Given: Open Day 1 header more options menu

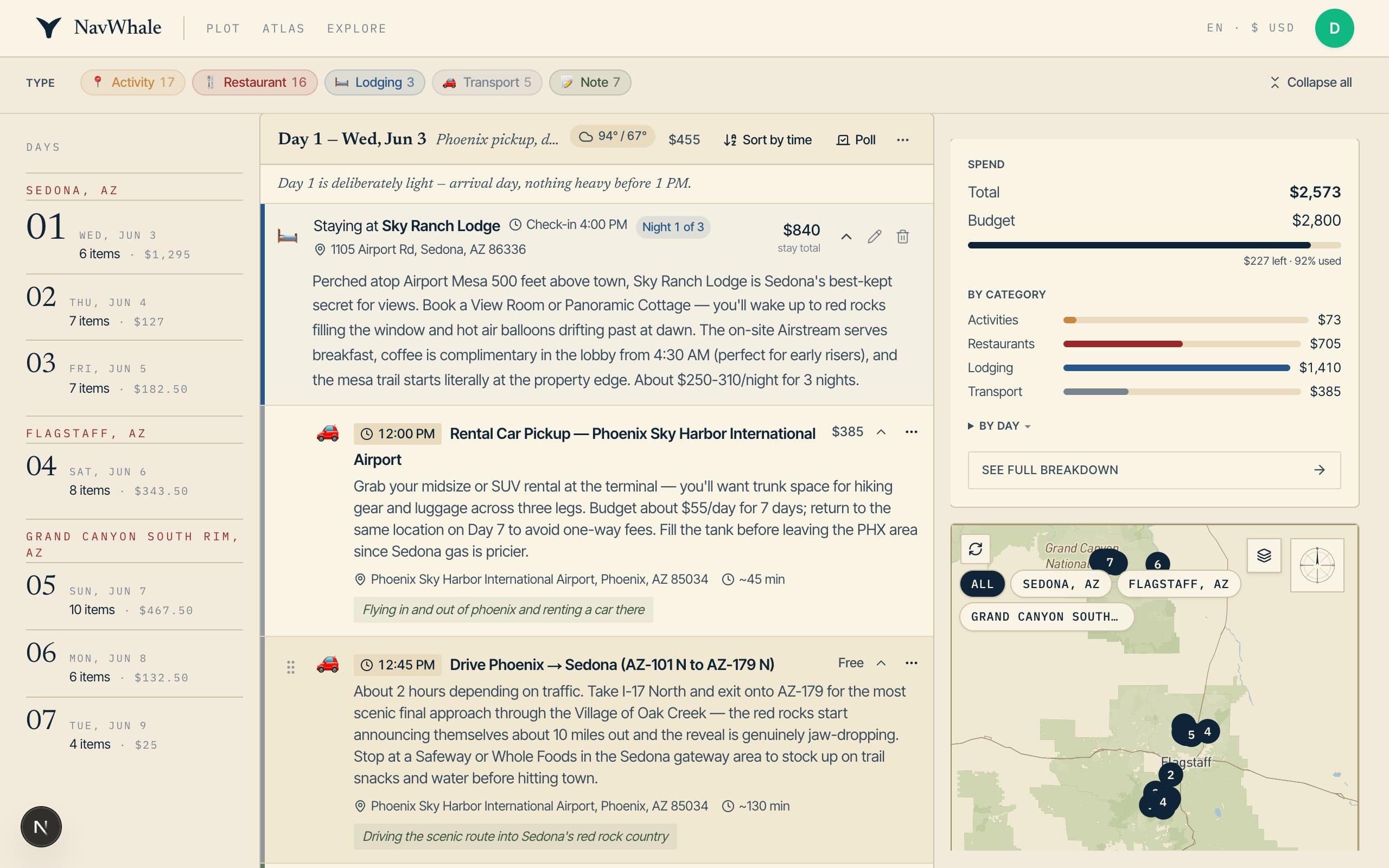Looking at the screenshot, I should click(902, 139).
